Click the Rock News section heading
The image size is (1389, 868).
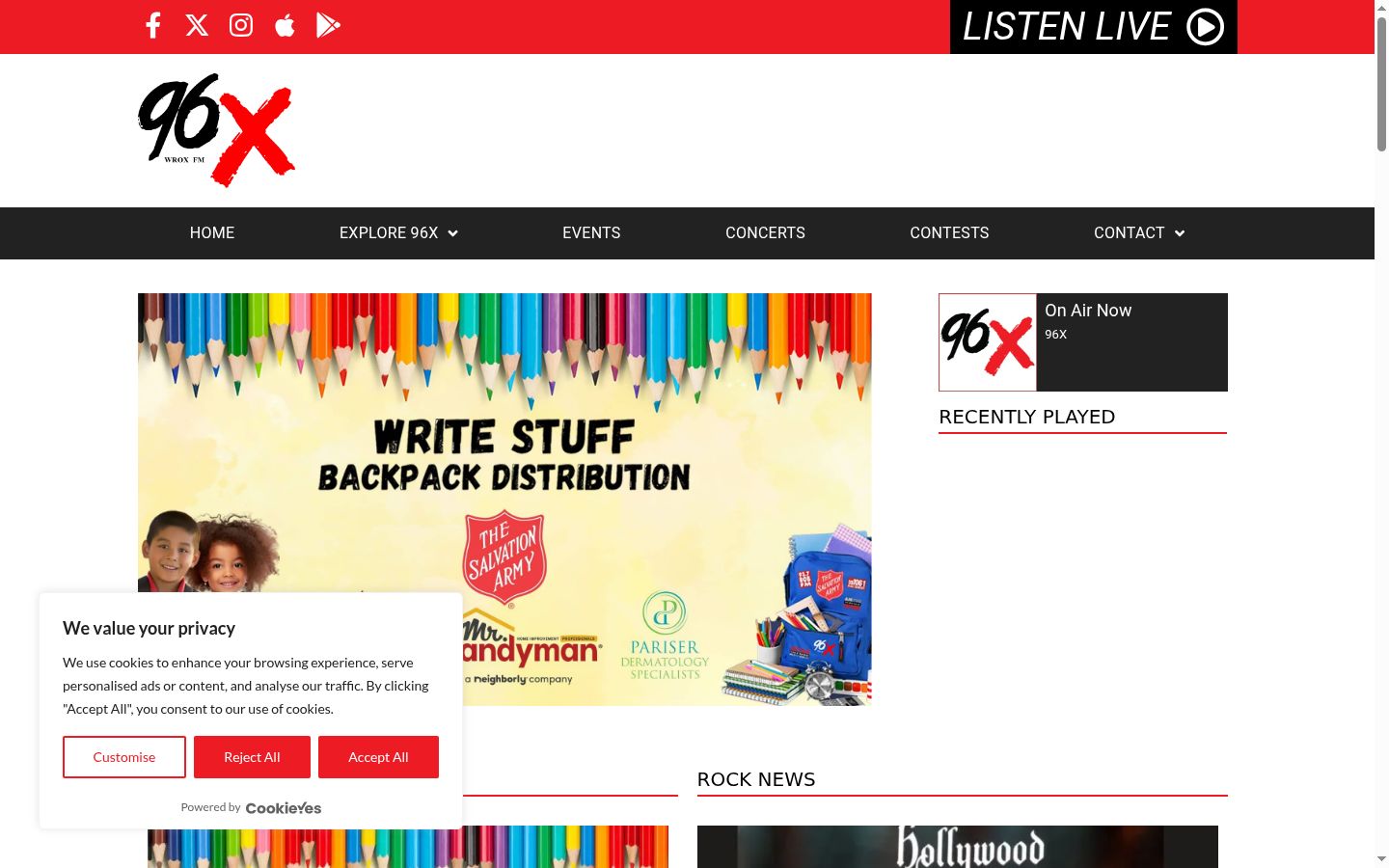pos(756,779)
